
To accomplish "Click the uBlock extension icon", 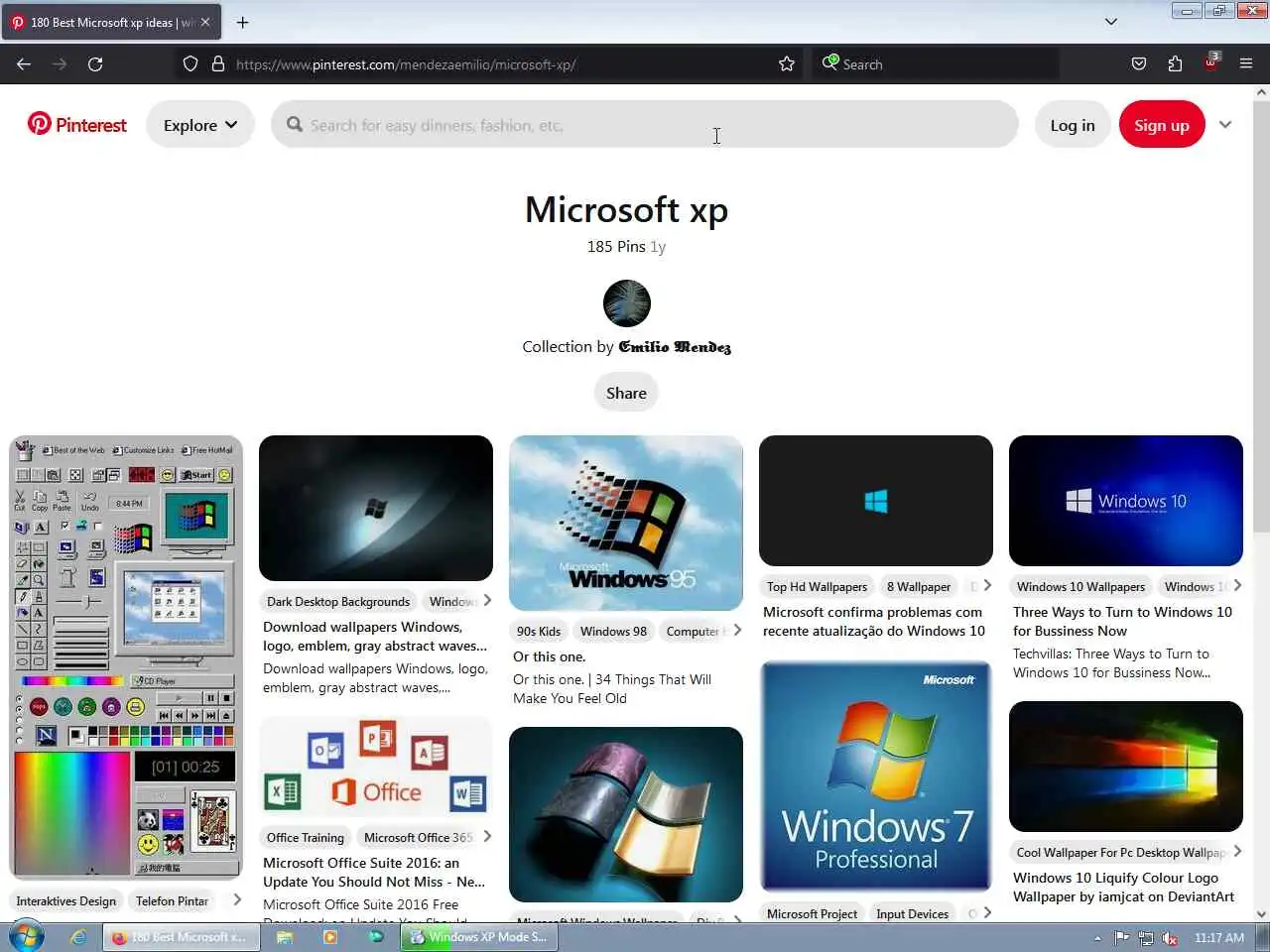I will [1211, 62].
